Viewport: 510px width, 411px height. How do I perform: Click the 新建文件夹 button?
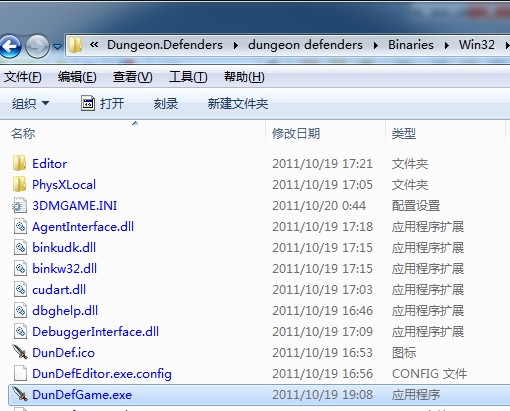[x=238, y=104]
